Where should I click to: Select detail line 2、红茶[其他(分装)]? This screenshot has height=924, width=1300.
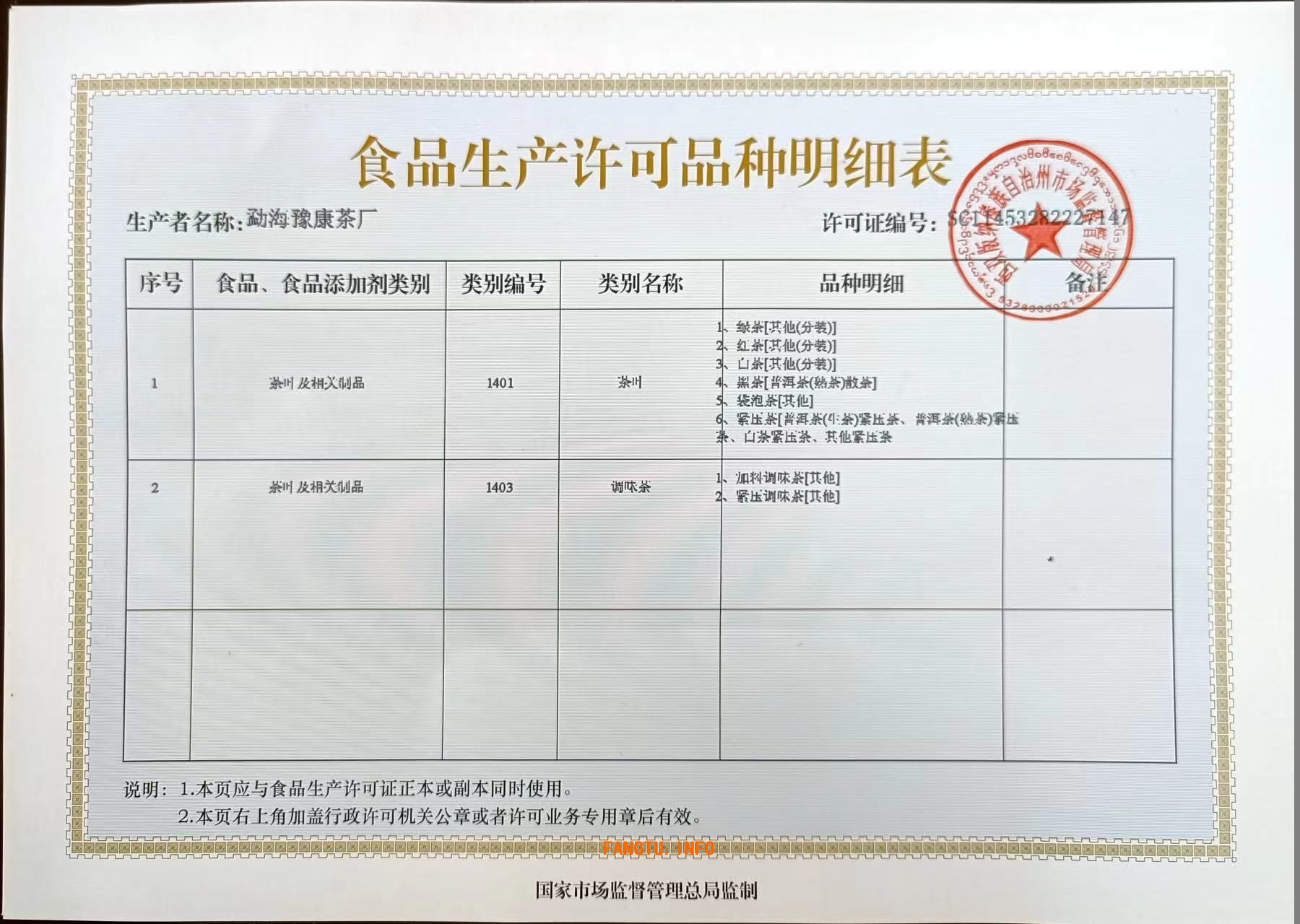776,346
